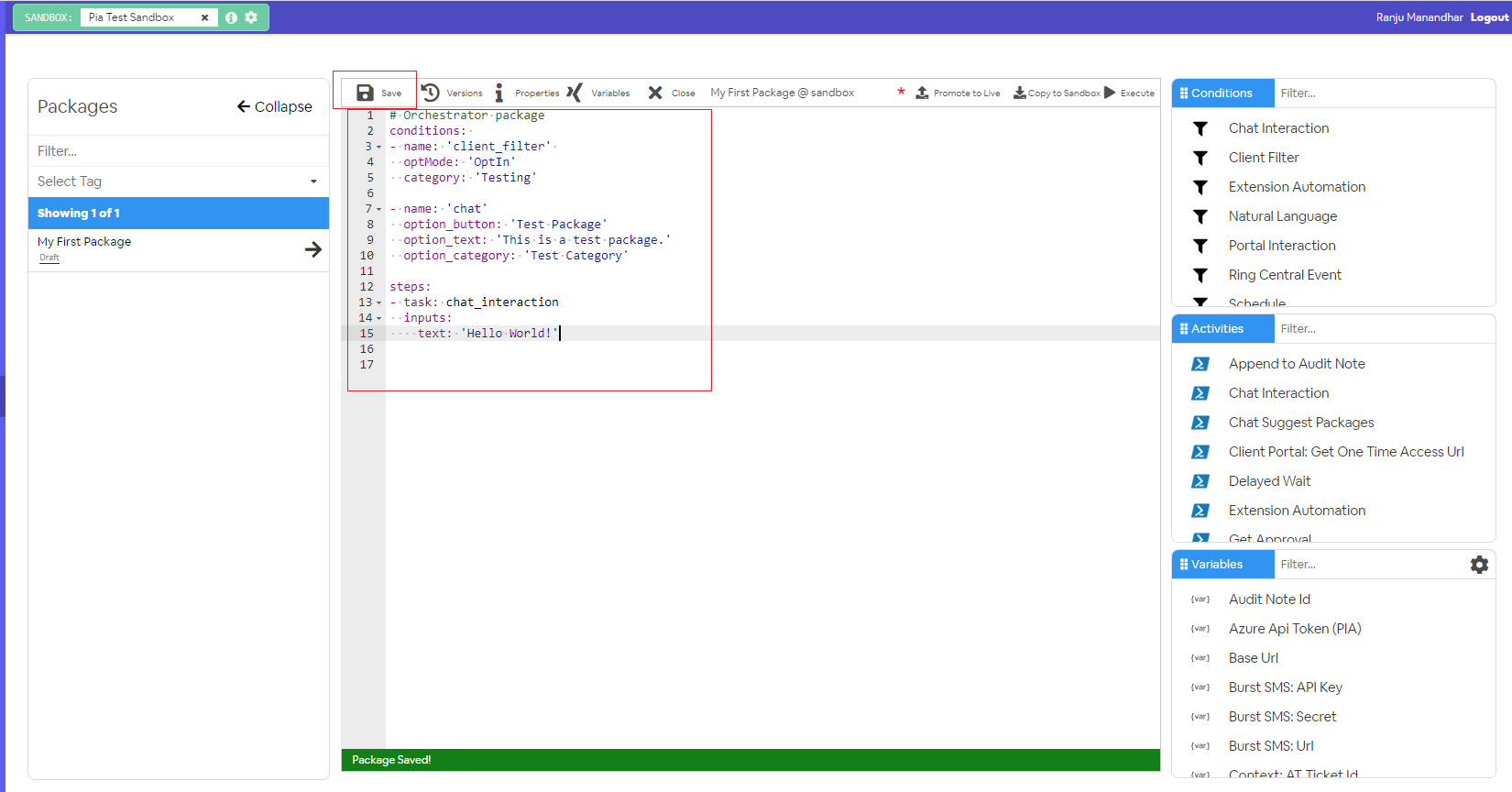Click the sandbox info icon in the top bar
This screenshot has width=1512, height=792.
[231, 17]
